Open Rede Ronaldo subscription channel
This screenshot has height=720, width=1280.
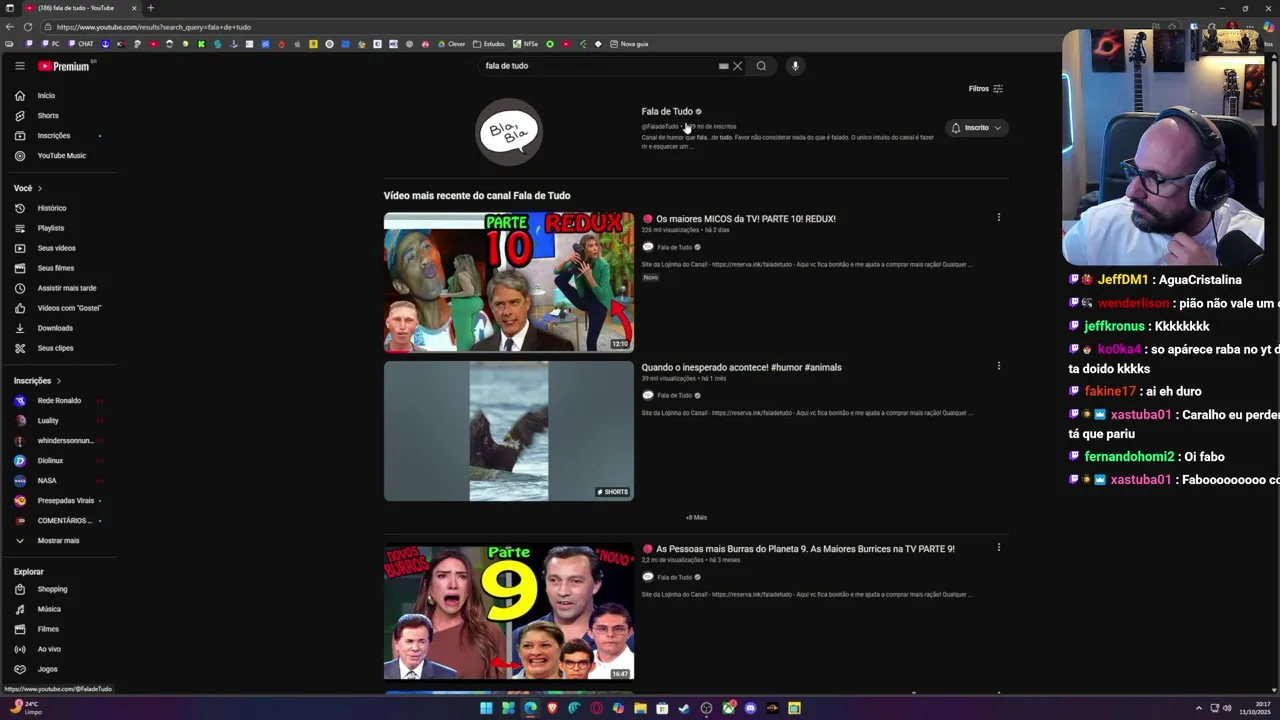pos(58,401)
